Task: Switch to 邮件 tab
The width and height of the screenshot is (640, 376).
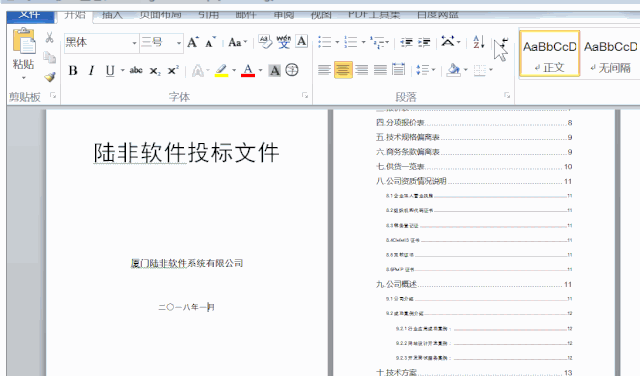Action: click(x=246, y=15)
